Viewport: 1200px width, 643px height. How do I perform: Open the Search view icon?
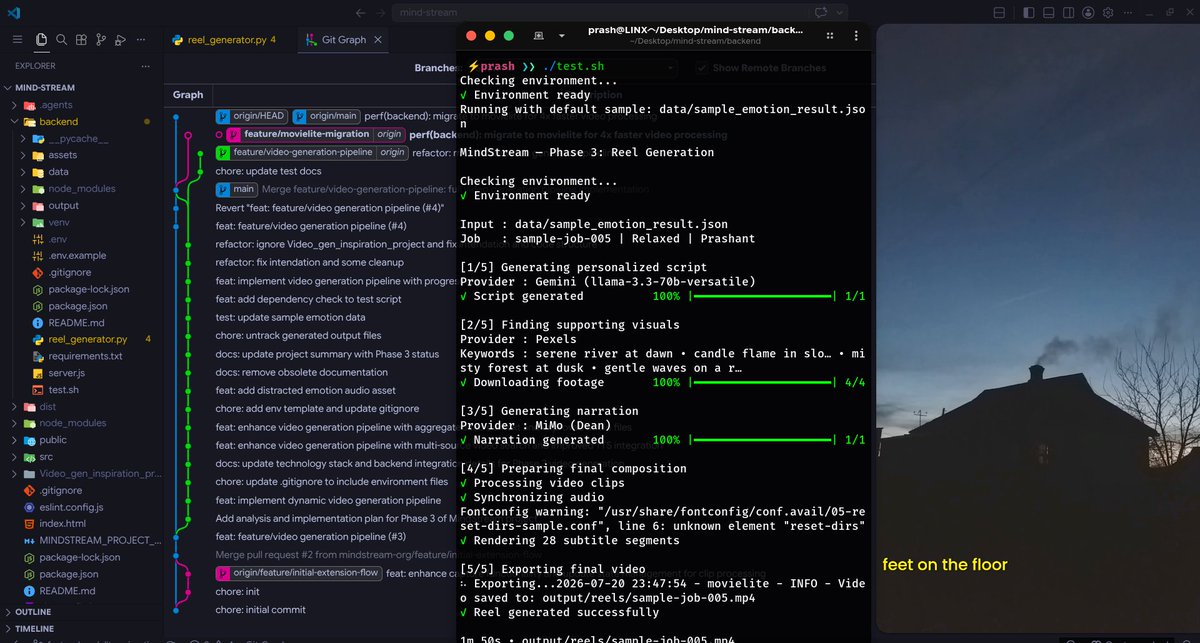click(62, 40)
